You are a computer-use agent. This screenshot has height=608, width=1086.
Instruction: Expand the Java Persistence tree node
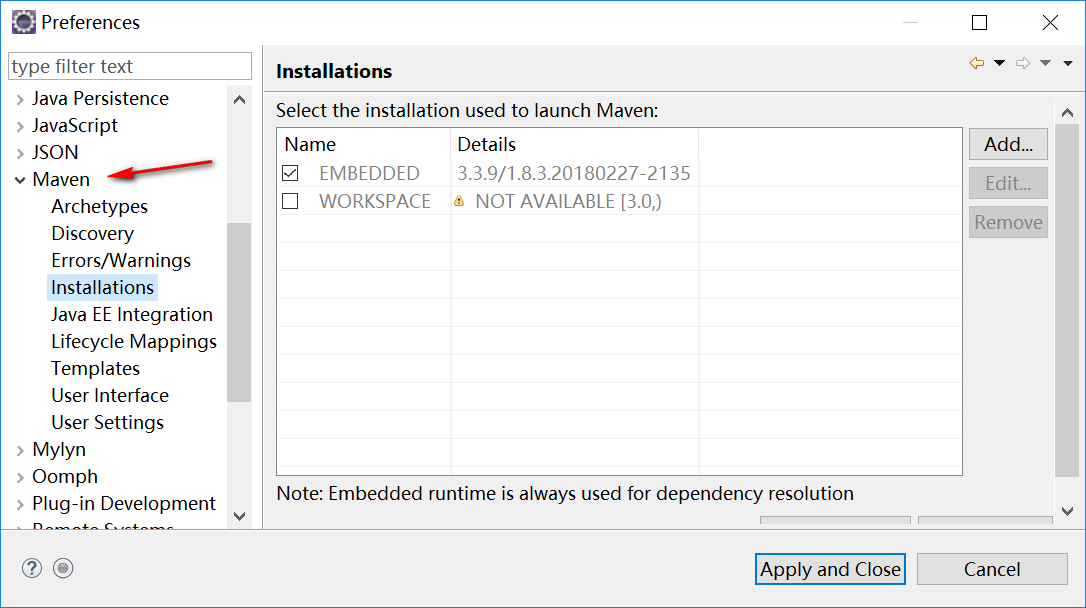[x=20, y=99]
